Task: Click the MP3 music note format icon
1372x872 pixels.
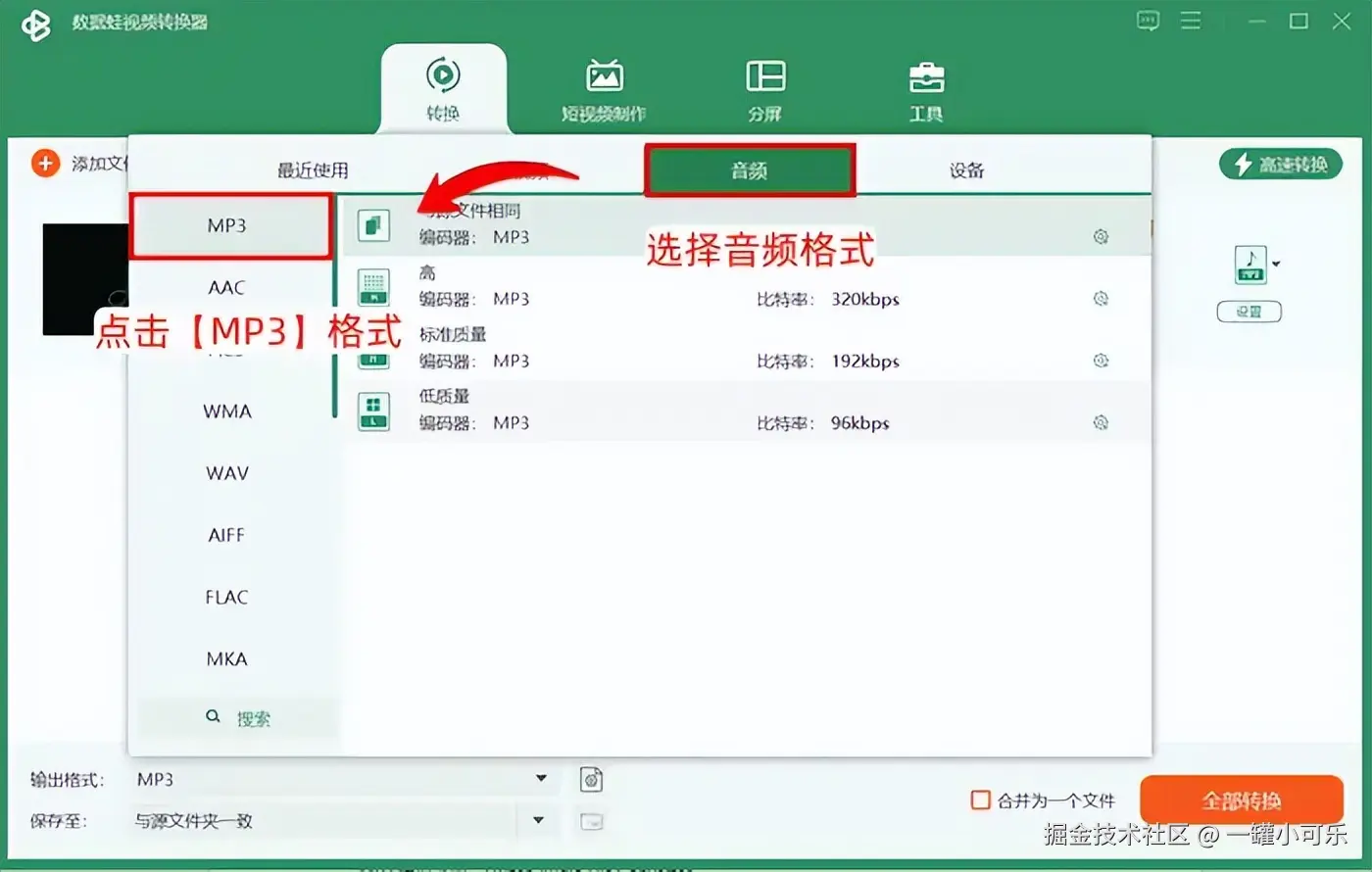Action: (x=1250, y=265)
